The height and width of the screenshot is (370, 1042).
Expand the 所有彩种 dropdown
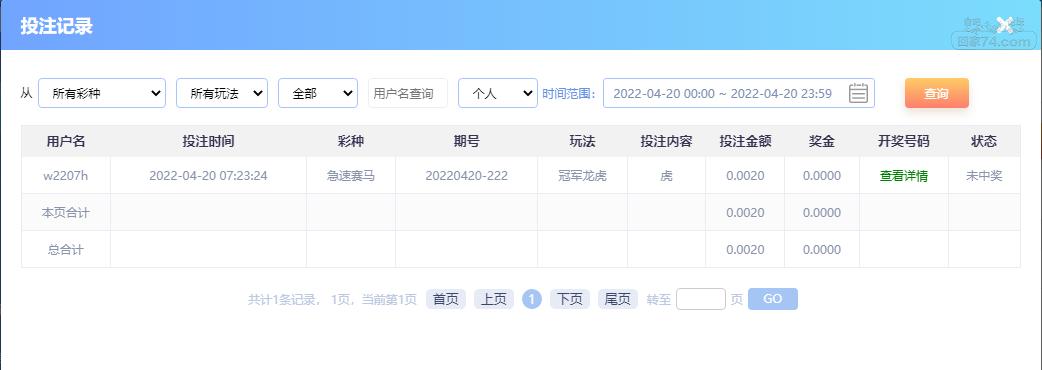point(102,93)
